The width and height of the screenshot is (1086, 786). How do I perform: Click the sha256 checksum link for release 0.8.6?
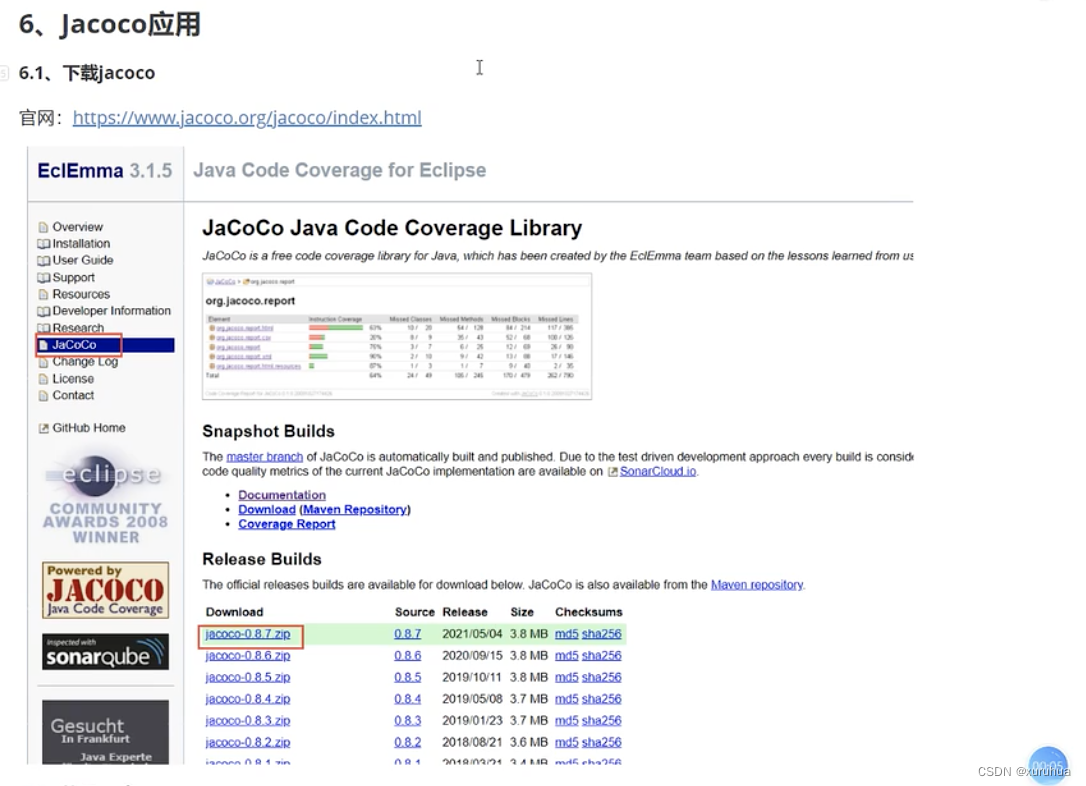[x=601, y=655]
